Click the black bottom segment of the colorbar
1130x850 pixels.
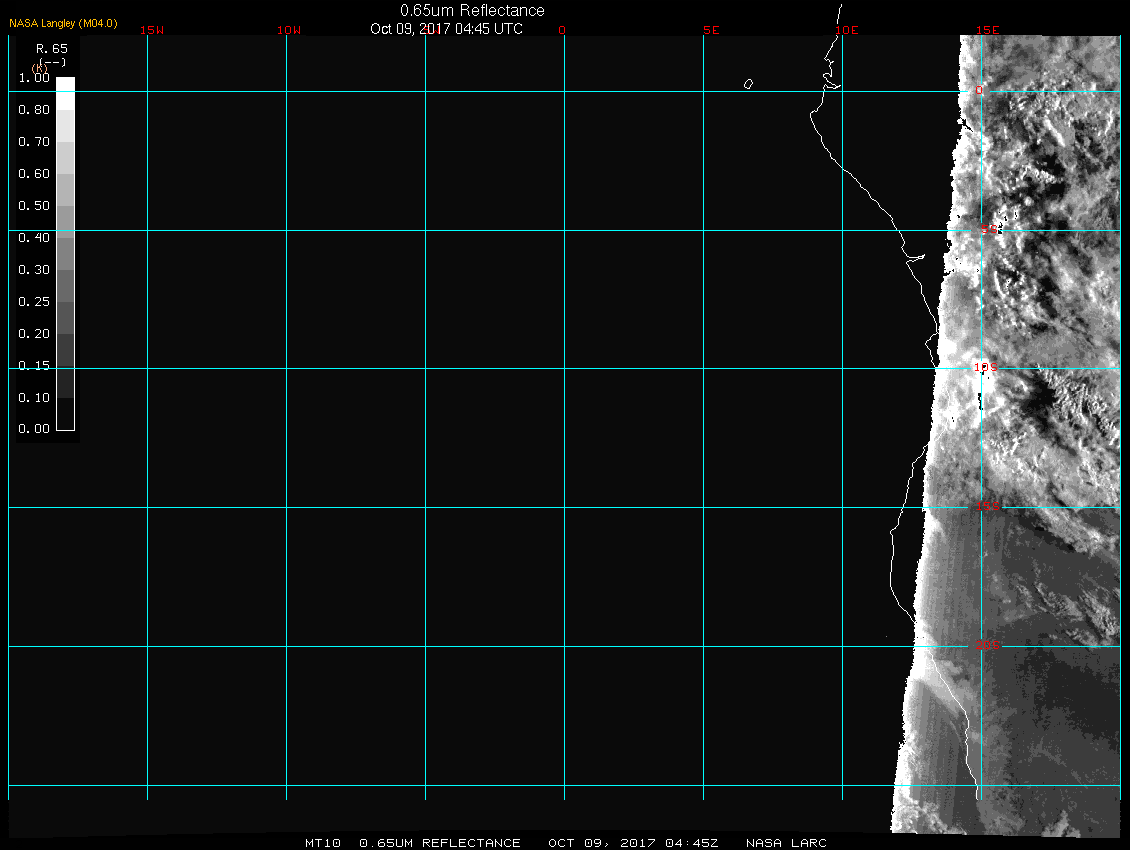click(65, 413)
